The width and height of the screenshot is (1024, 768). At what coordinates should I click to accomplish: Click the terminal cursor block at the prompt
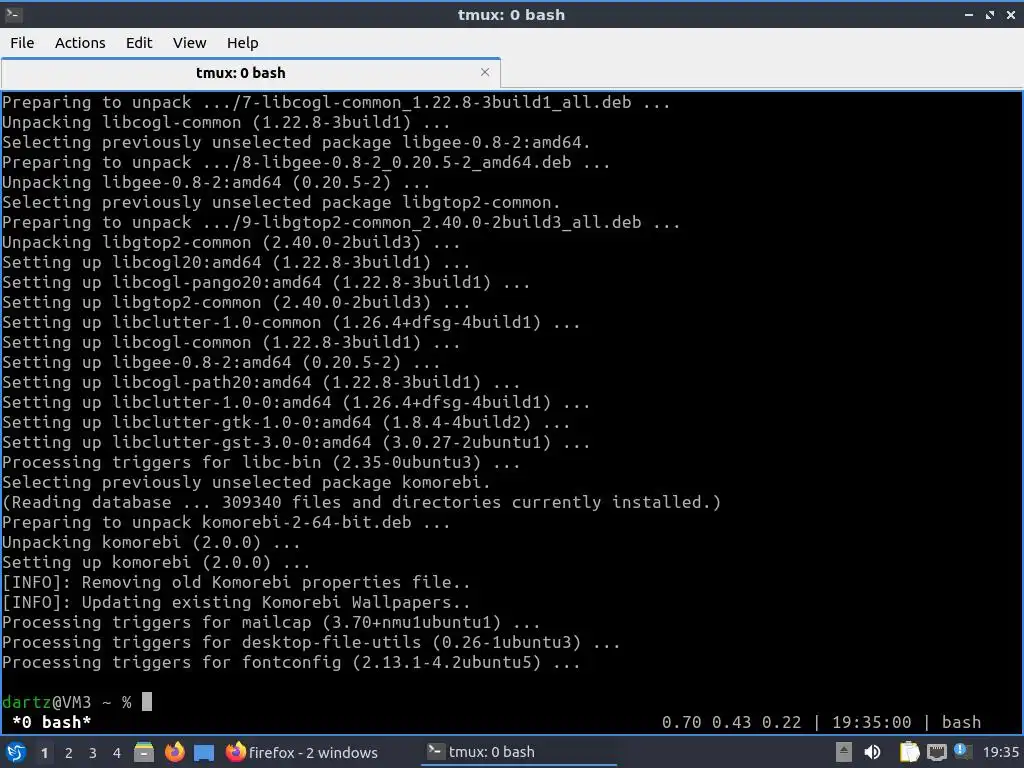click(x=147, y=701)
